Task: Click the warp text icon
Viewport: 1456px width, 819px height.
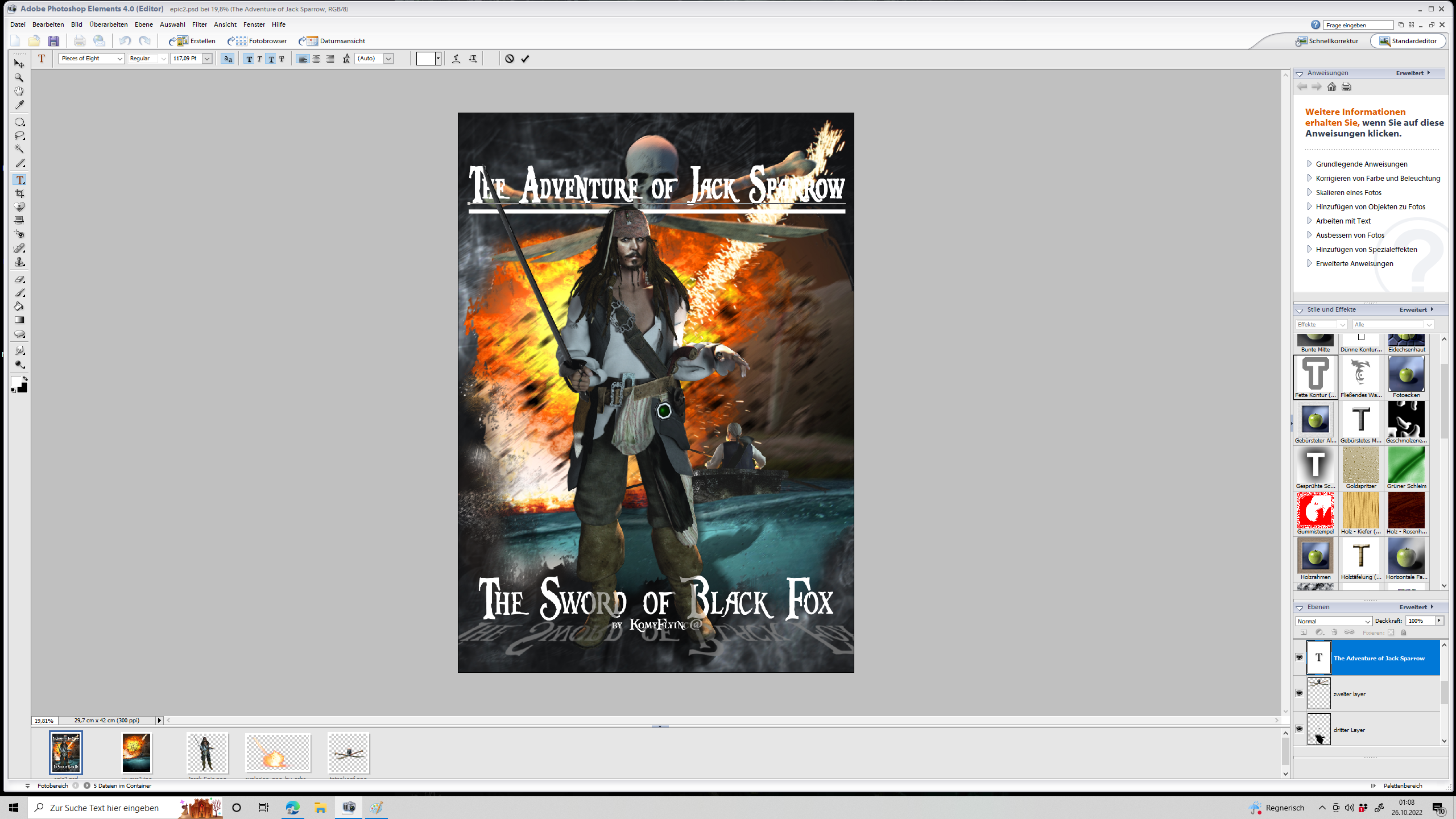Action: coord(456,59)
